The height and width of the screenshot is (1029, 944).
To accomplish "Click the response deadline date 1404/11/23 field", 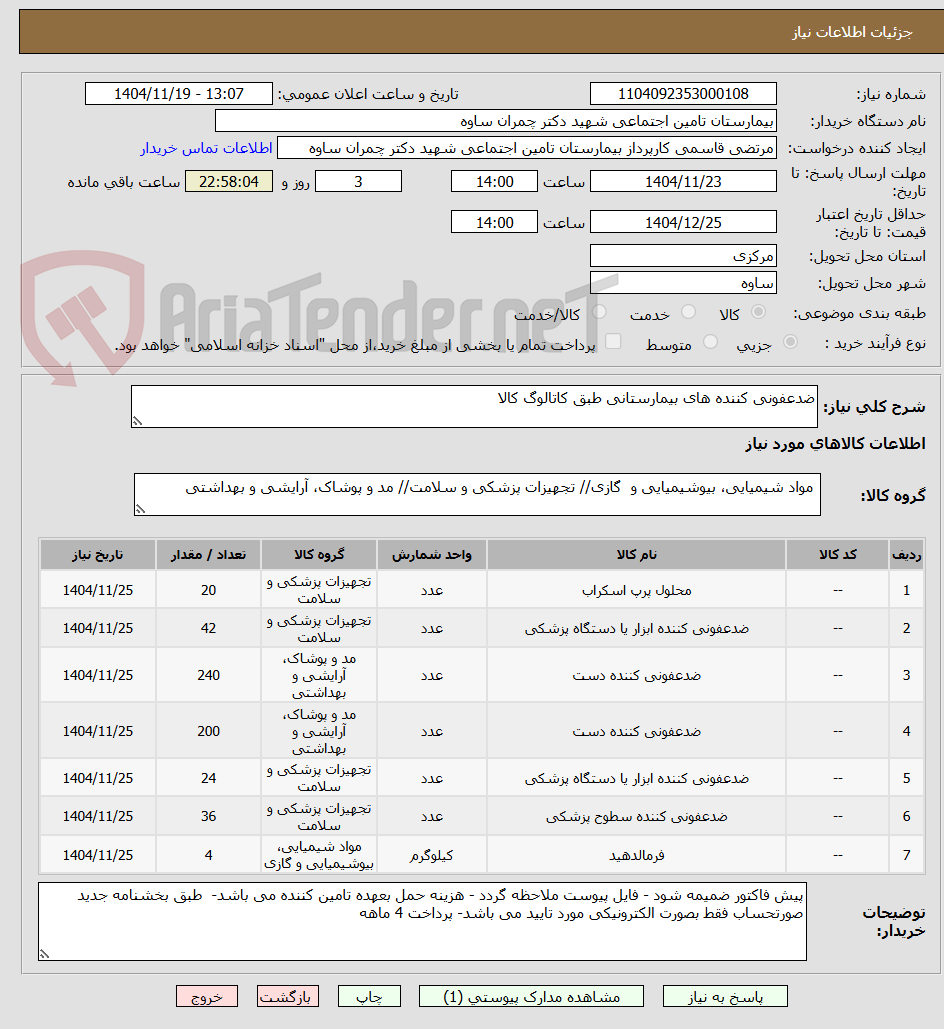I will 683,181.
